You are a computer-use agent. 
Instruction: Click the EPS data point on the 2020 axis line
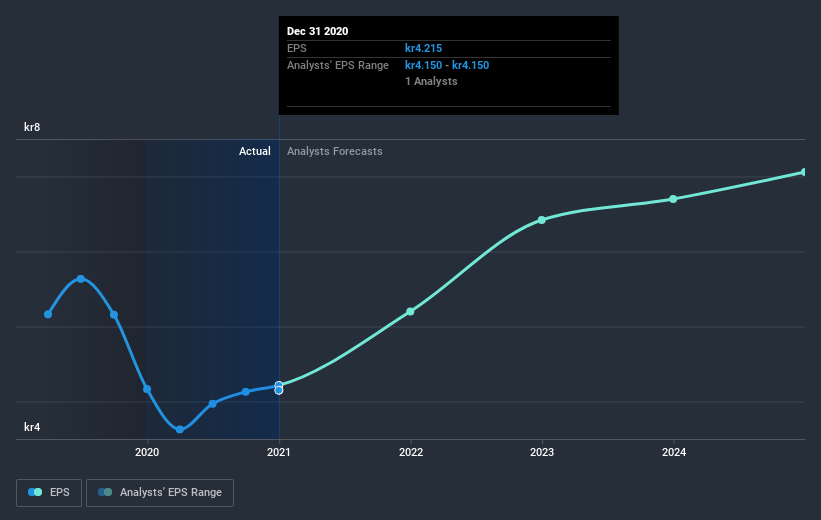(x=147, y=389)
